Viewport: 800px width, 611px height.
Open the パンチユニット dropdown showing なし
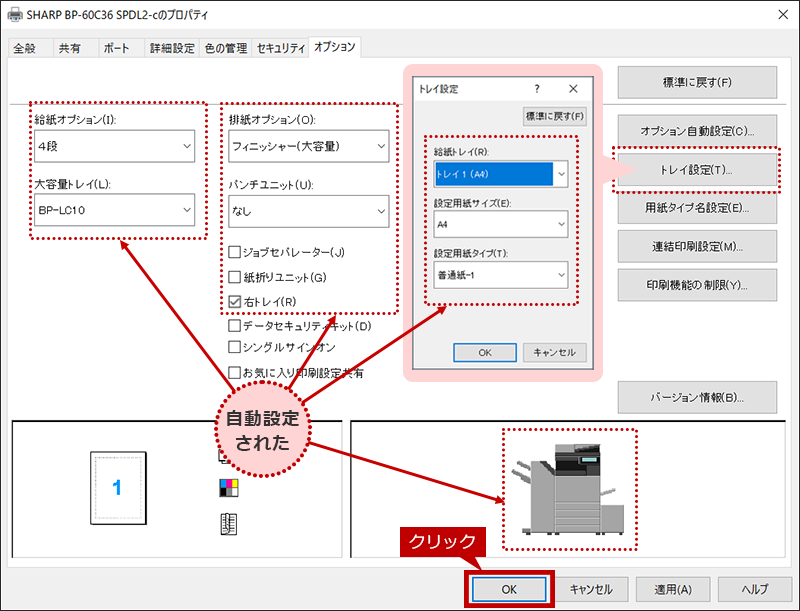pos(308,210)
